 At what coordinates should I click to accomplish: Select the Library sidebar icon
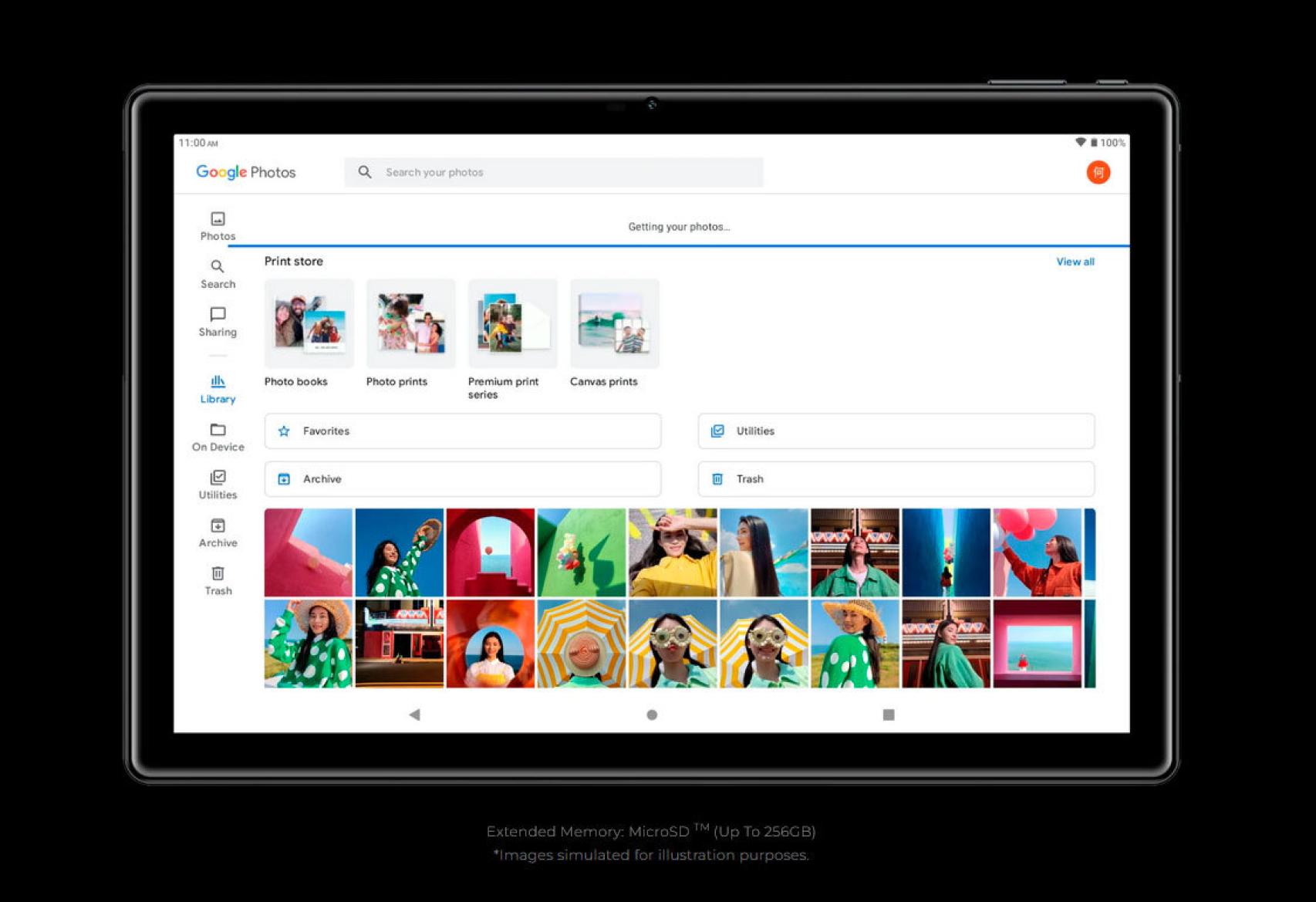[x=218, y=389]
